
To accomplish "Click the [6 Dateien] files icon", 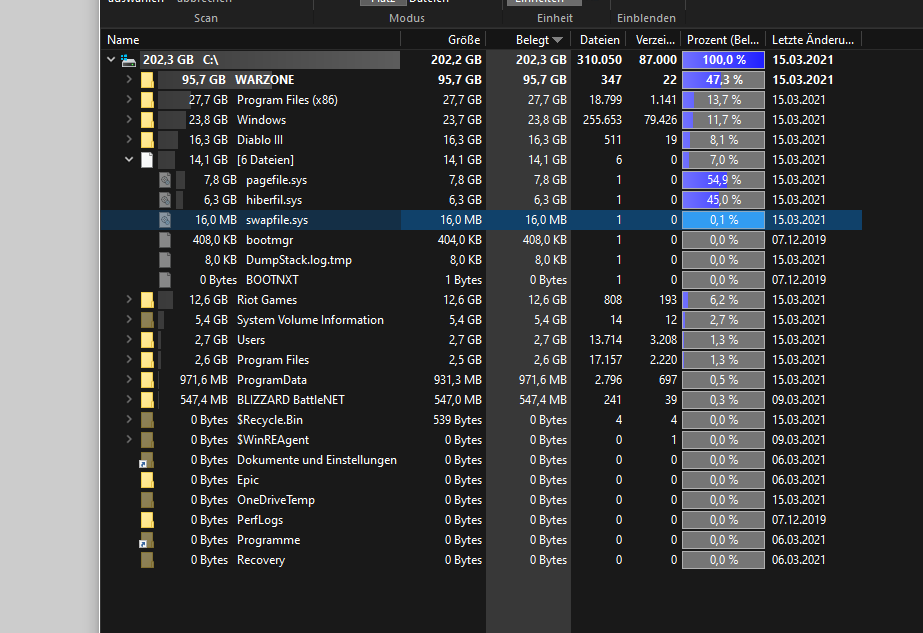I will [x=147, y=160].
